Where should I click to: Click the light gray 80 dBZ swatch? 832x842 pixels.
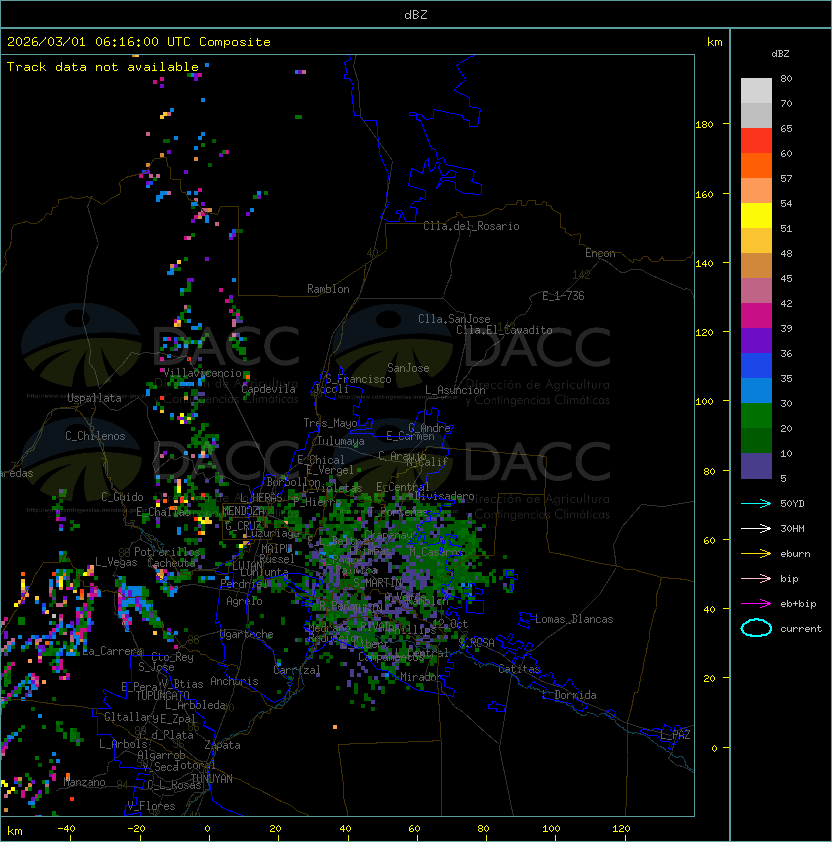pos(756,91)
